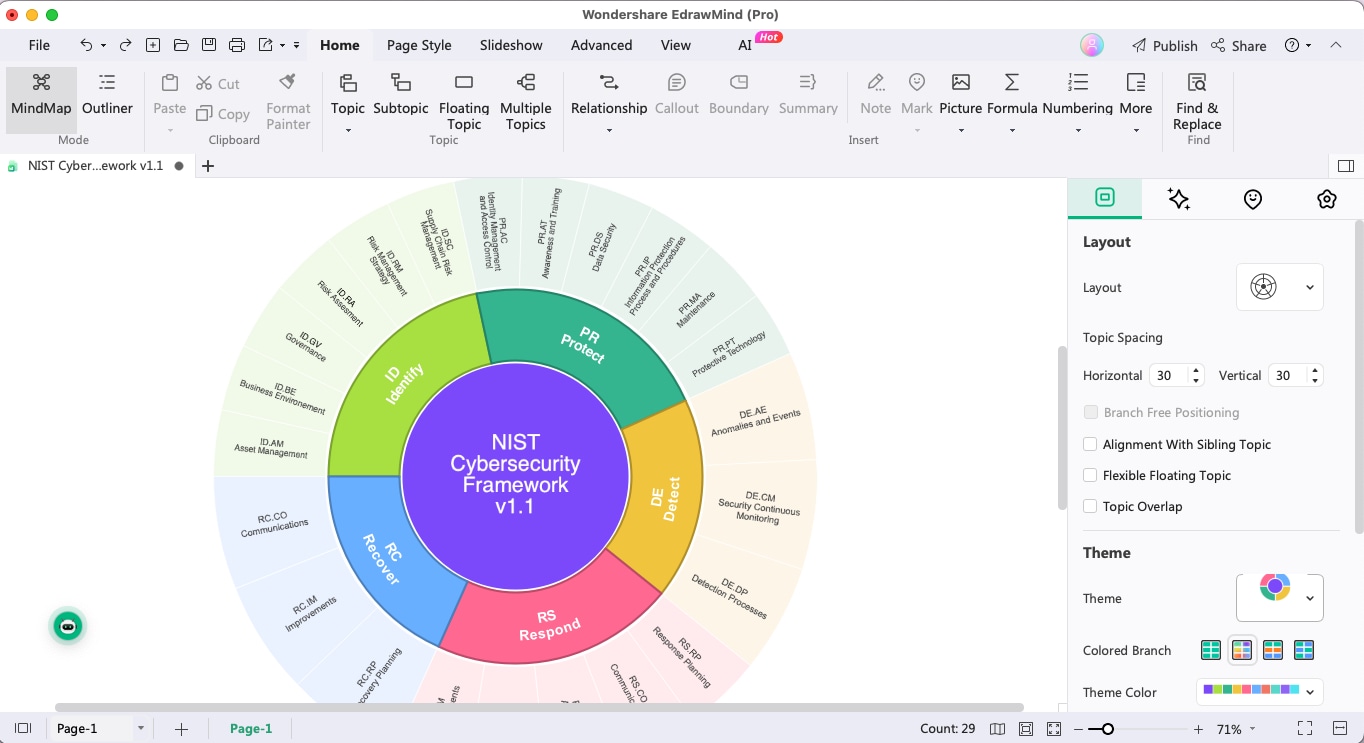Add a new document tab
The width and height of the screenshot is (1364, 743).
208,166
